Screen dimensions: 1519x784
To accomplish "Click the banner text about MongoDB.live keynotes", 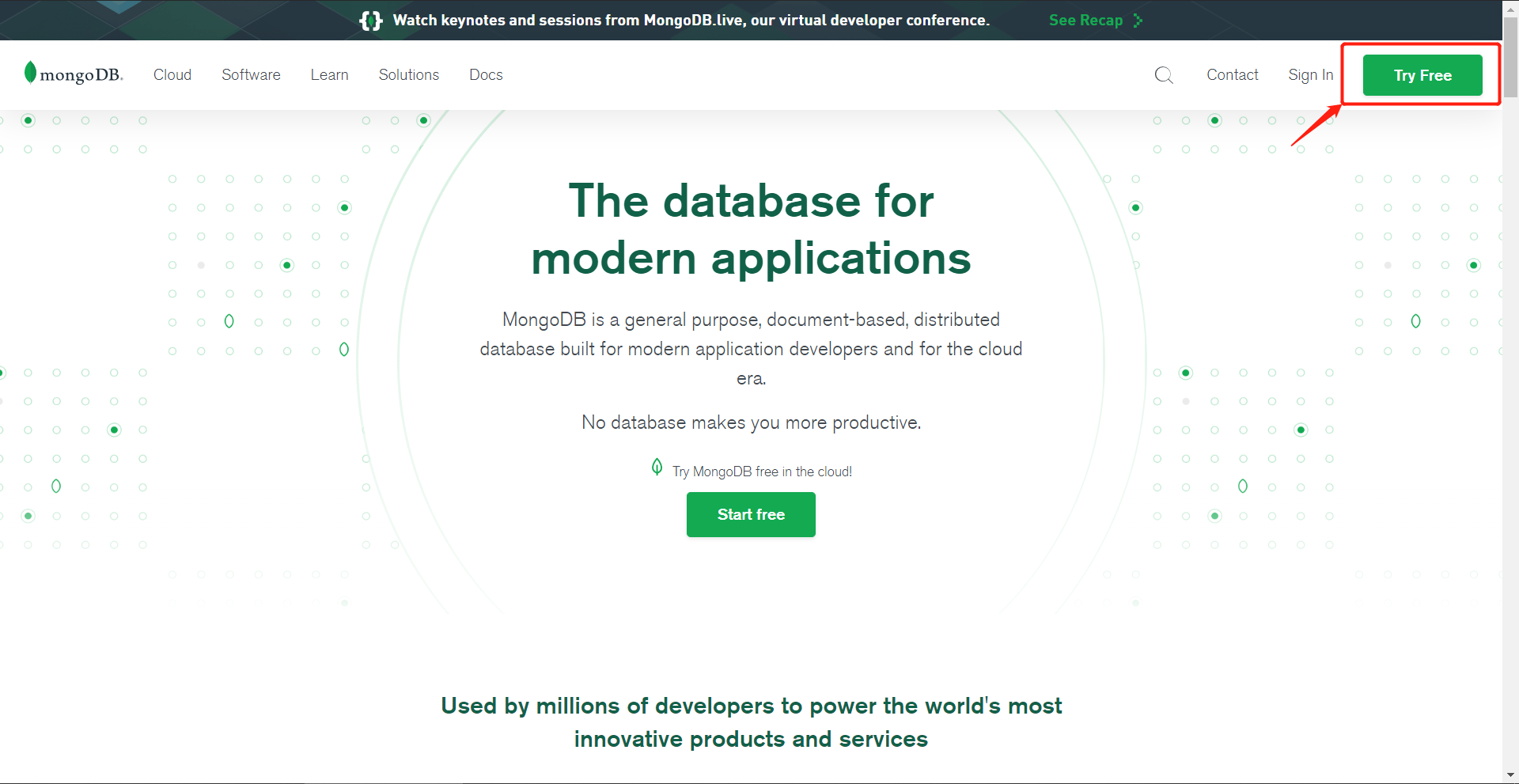I will 691,21.
